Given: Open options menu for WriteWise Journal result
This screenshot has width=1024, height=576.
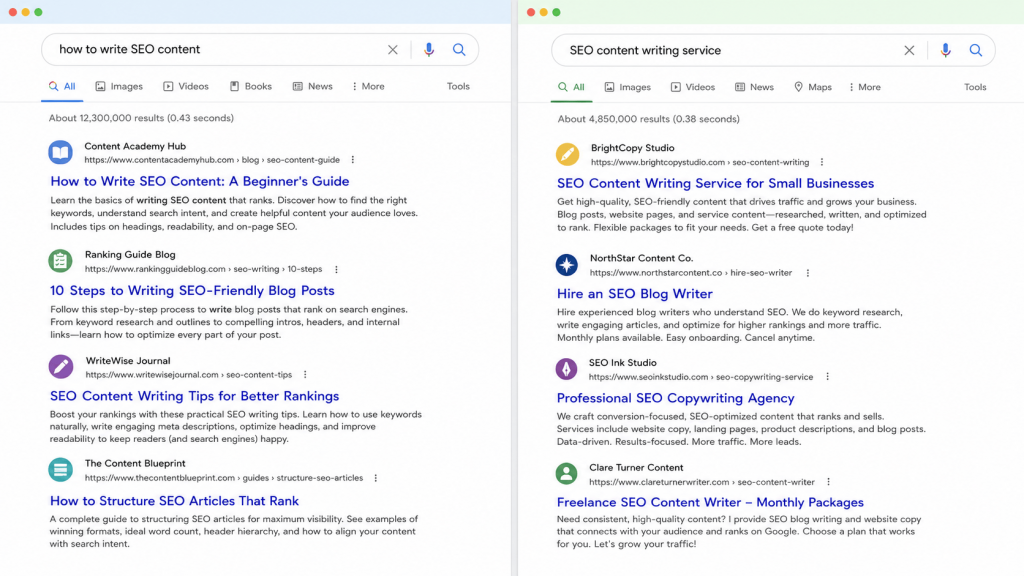Looking at the screenshot, I should (305, 375).
